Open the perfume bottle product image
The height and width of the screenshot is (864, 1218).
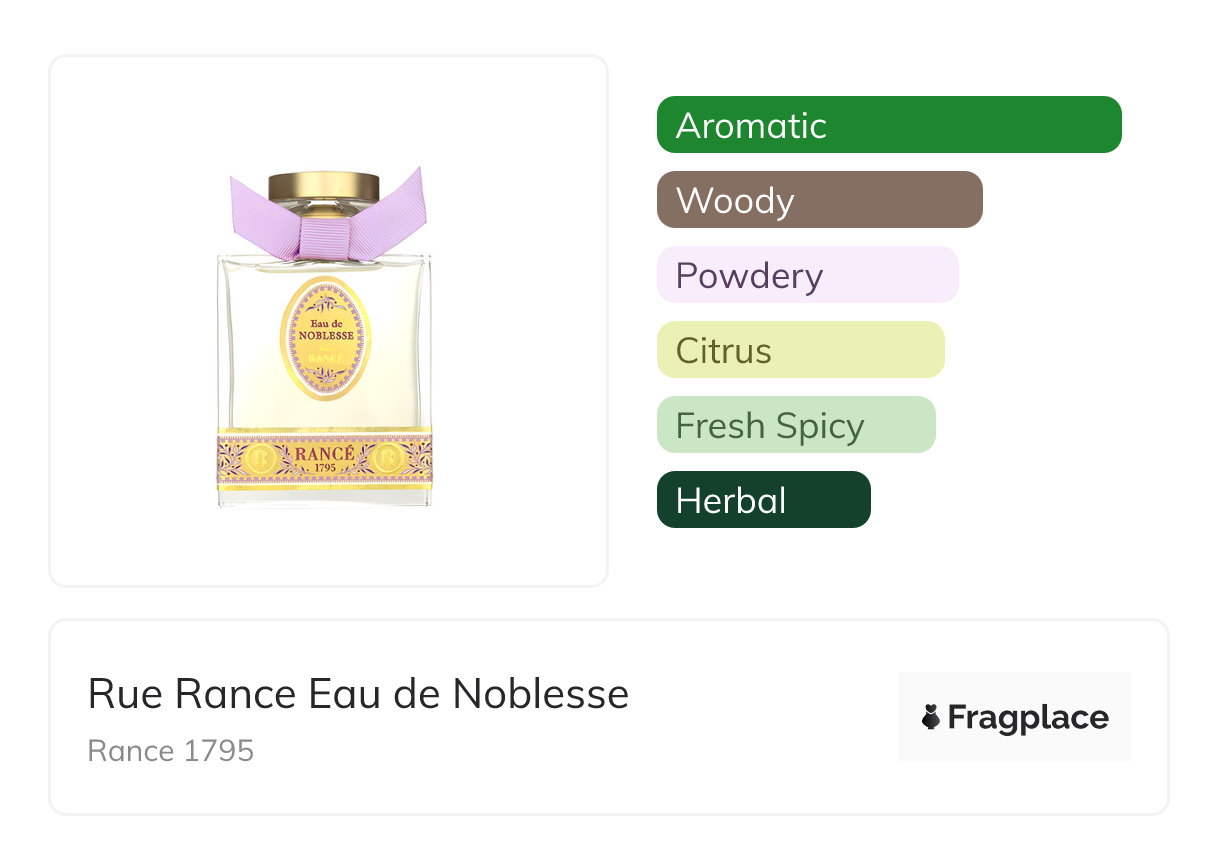pyautogui.click(x=326, y=340)
